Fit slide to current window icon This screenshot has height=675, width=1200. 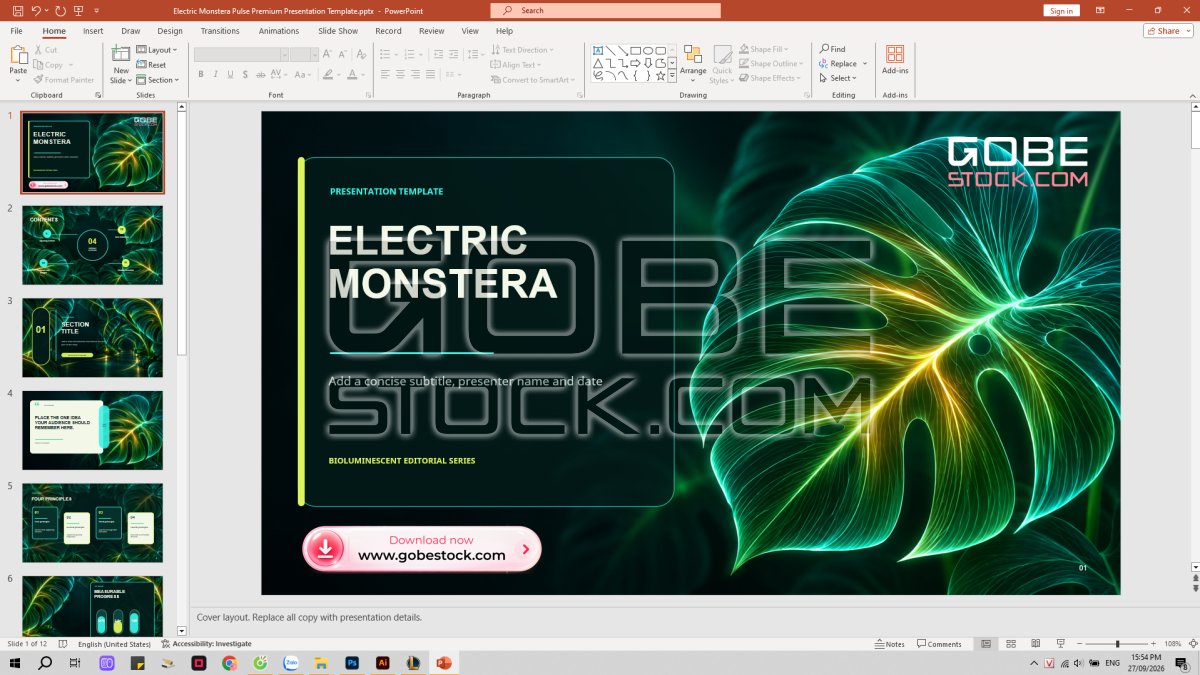1191,644
